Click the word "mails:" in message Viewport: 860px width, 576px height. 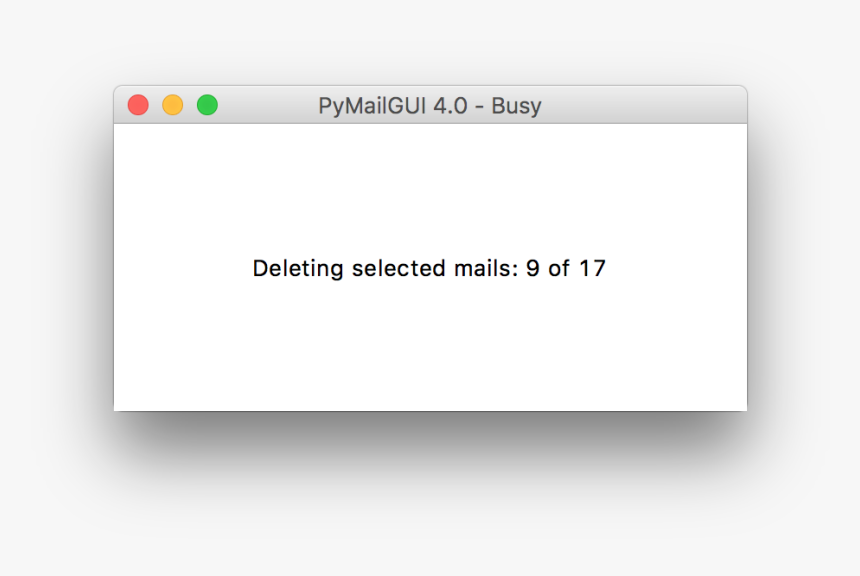[x=486, y=269]
